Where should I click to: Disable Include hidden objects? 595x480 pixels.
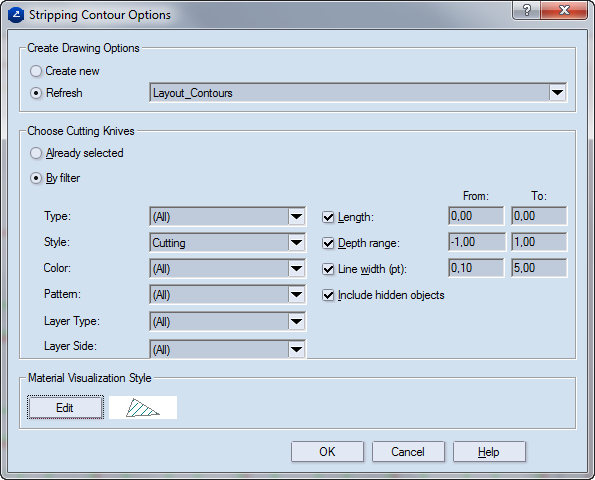[328, 295]
